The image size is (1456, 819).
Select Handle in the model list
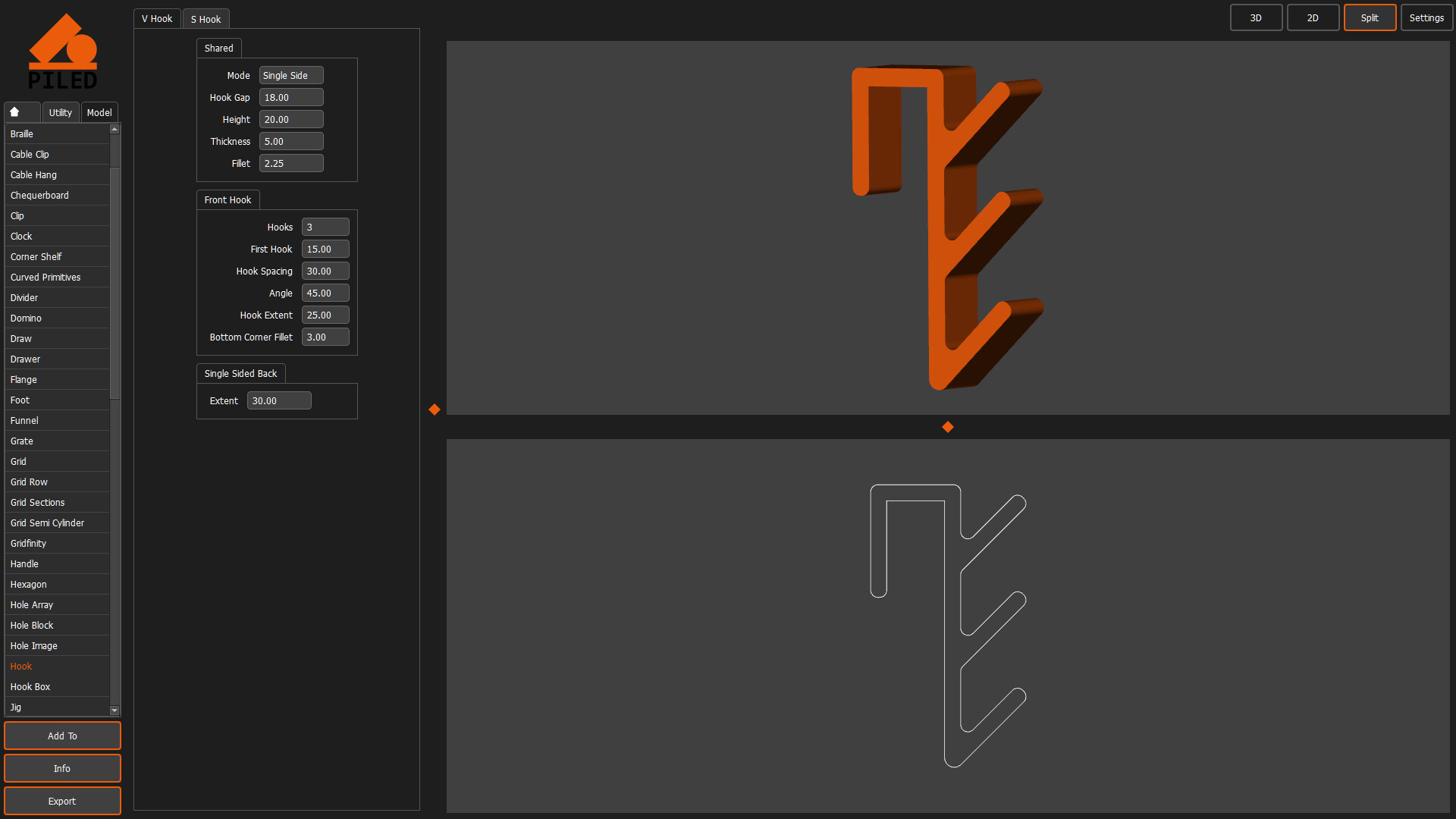tap(57, 564)
